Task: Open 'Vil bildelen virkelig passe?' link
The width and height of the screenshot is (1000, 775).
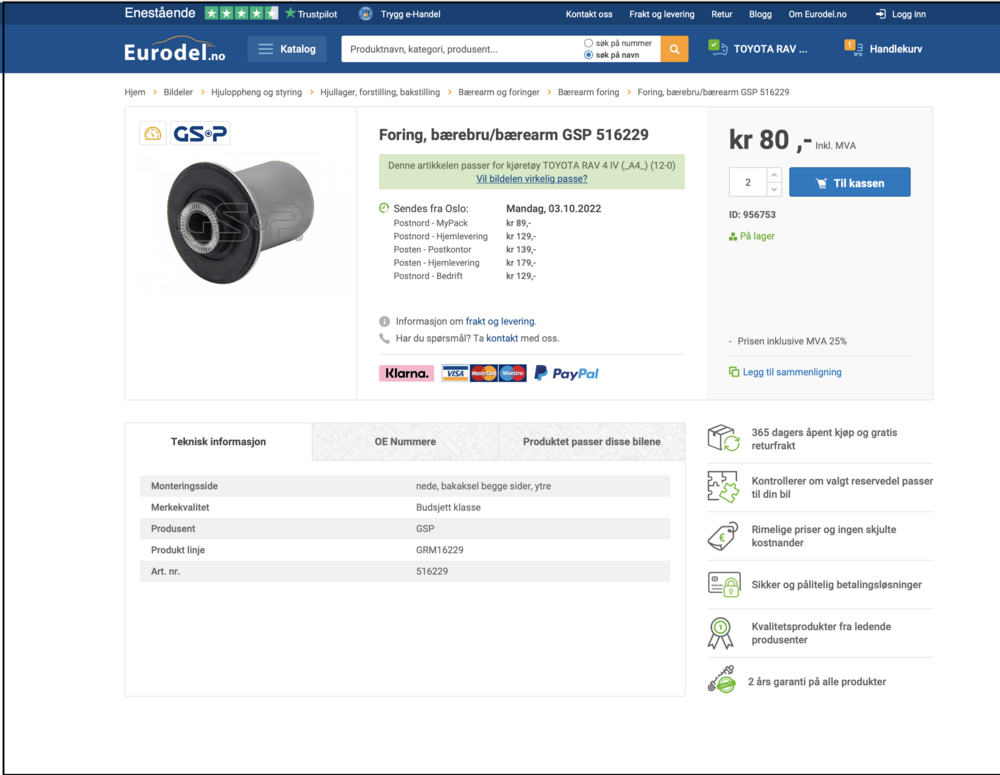Action: [x=531, y=179]
